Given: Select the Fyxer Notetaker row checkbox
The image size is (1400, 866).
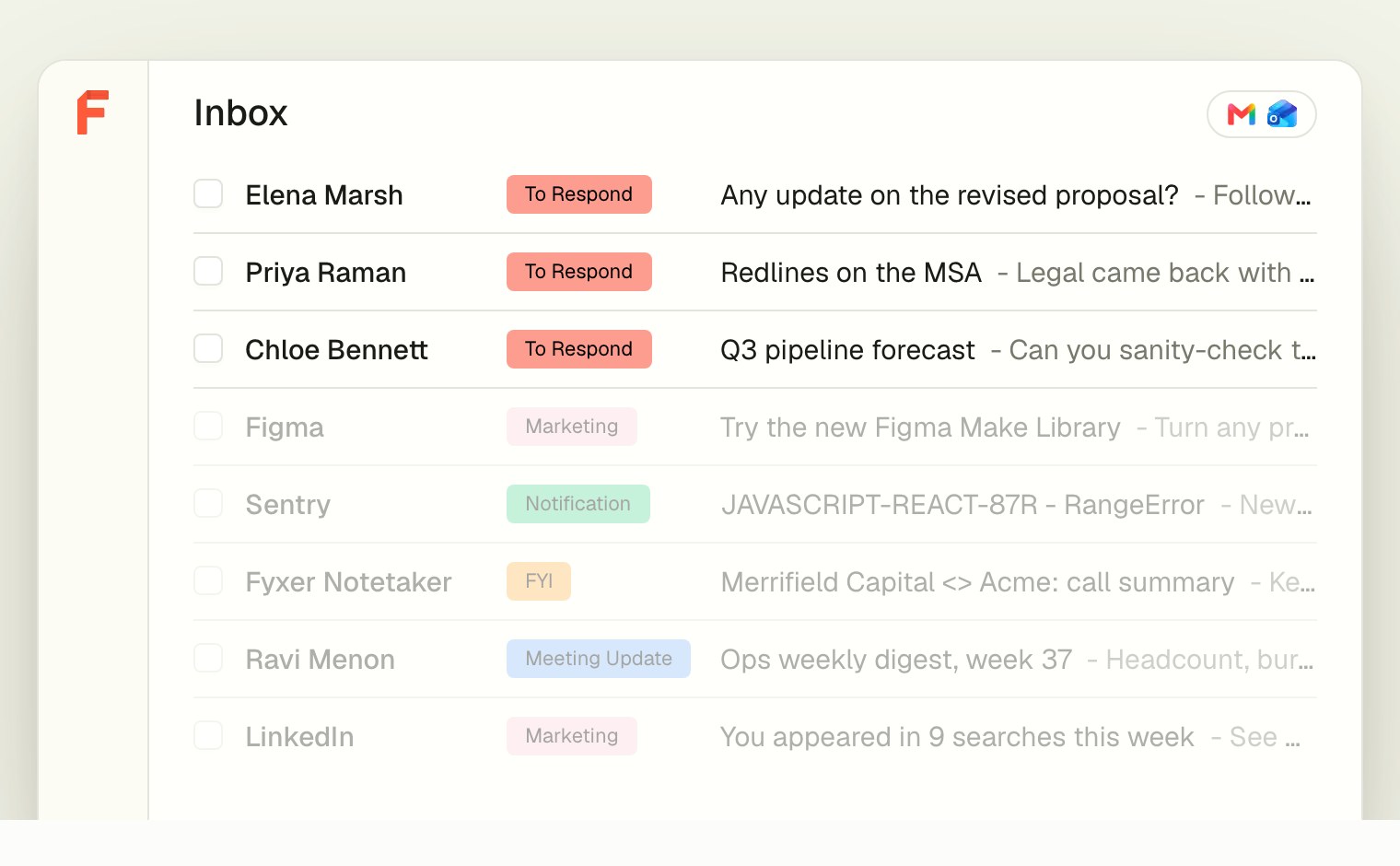Looking at the screenshot, I should (208, 581).
